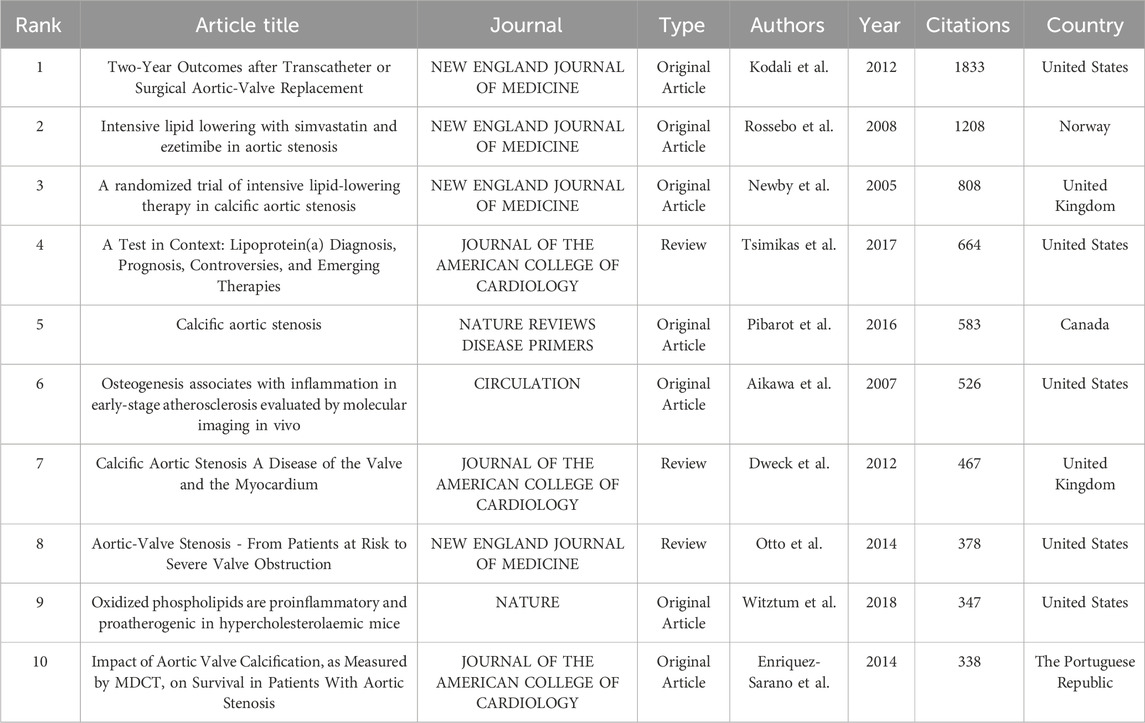Click the Citations column header
The height and width of the screenshot is (723, 1145).
968,25
